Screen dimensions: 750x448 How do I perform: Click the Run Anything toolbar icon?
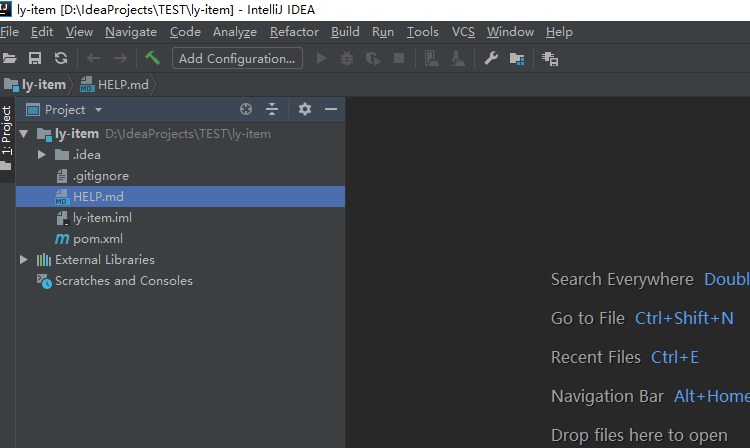pos(550,59)
